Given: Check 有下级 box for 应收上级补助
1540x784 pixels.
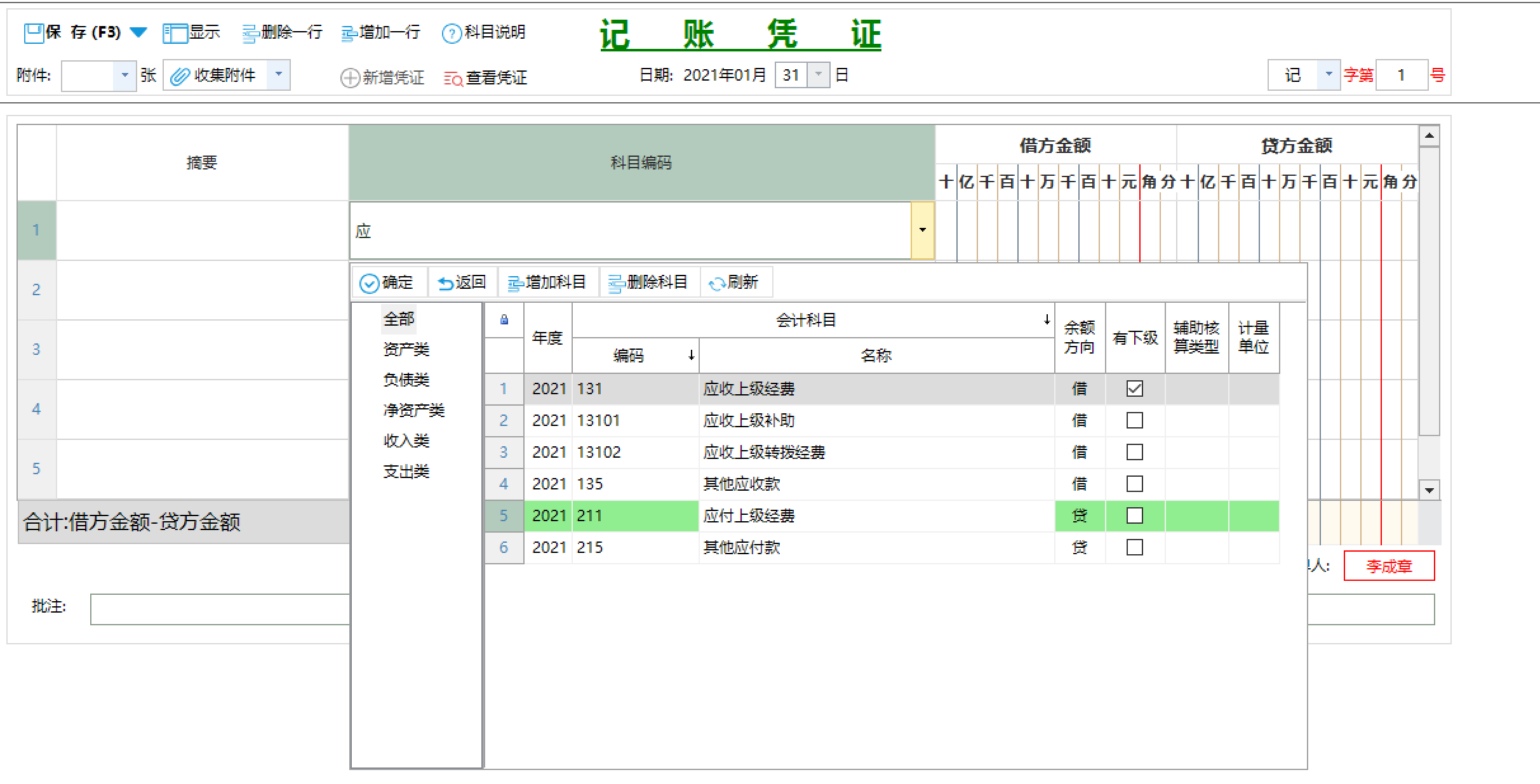Looking at the screenshot, I should click(1134, 420).
